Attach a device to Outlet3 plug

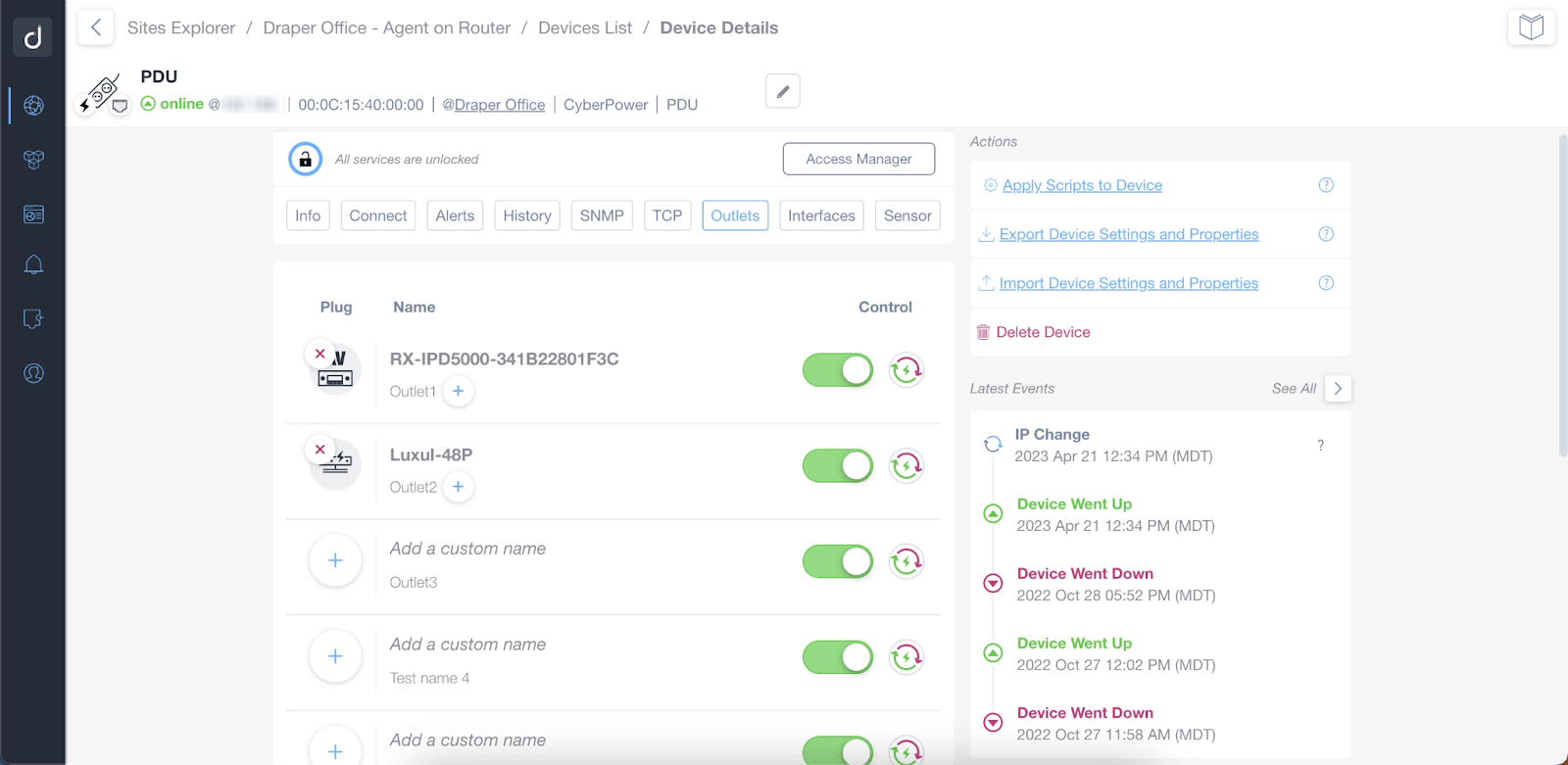click(x=335, y=561)
